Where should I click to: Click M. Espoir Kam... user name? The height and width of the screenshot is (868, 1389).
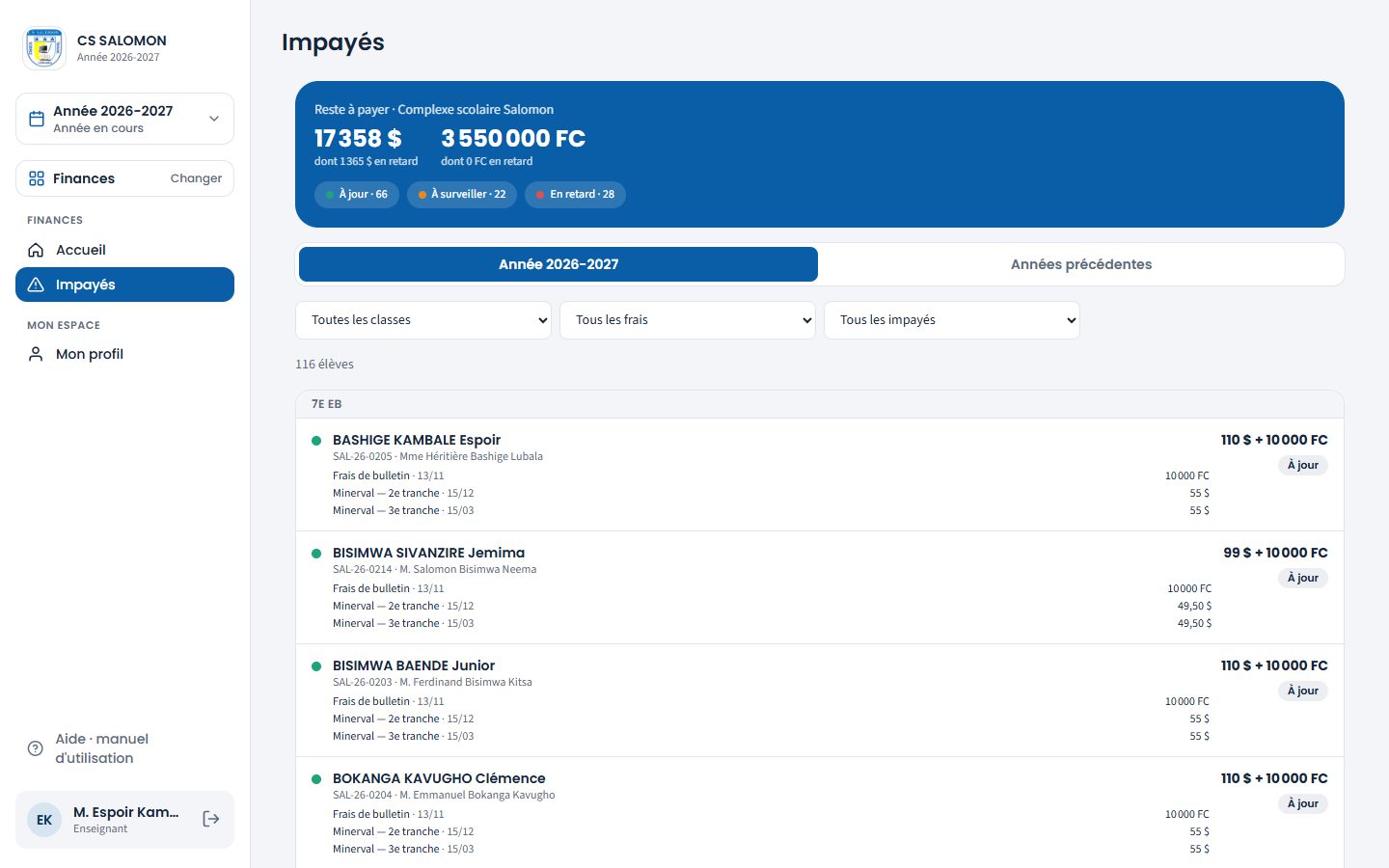(x=126, y=812)
